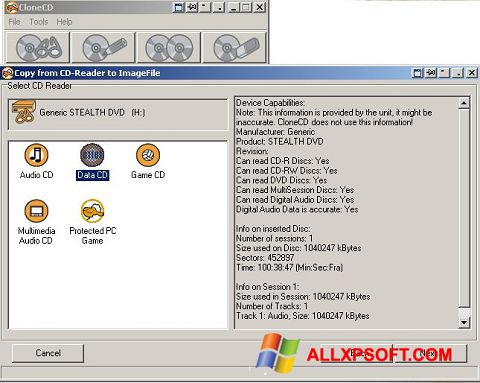Click the first title bar icon in CloneCD window
The height and width of the screenshot is (383, 480).
[x=179, y=7]
